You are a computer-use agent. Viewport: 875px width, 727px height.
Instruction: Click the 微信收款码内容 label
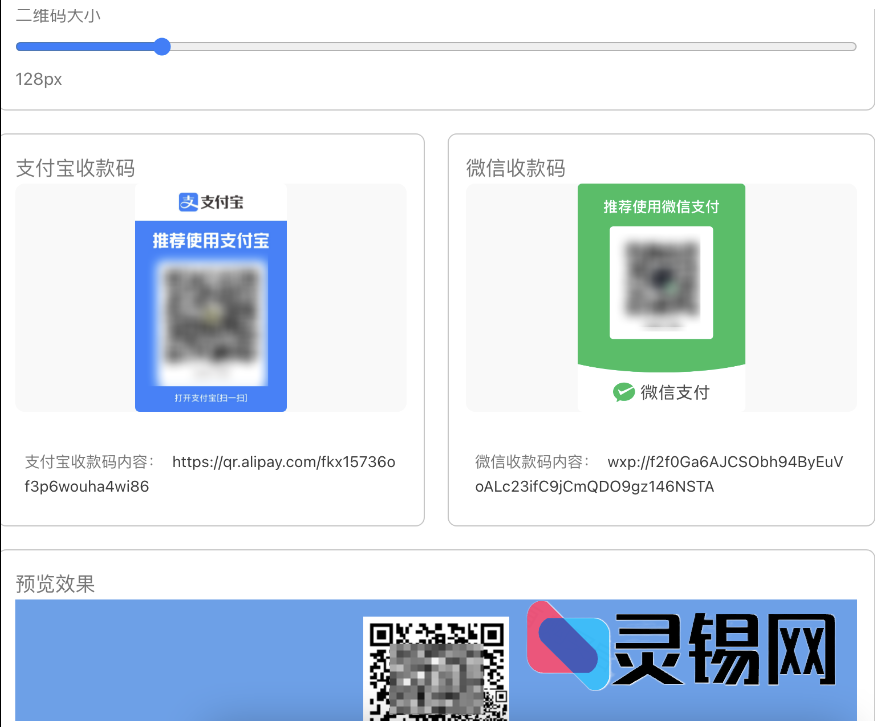pyautogui.click(x=532, y=462)
